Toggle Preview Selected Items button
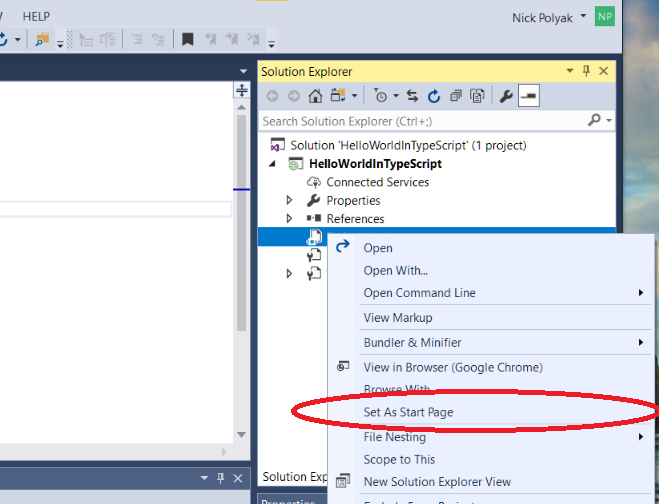Image resolution: width=659 pixels, height=504 pixels. (x=529, y=96)
